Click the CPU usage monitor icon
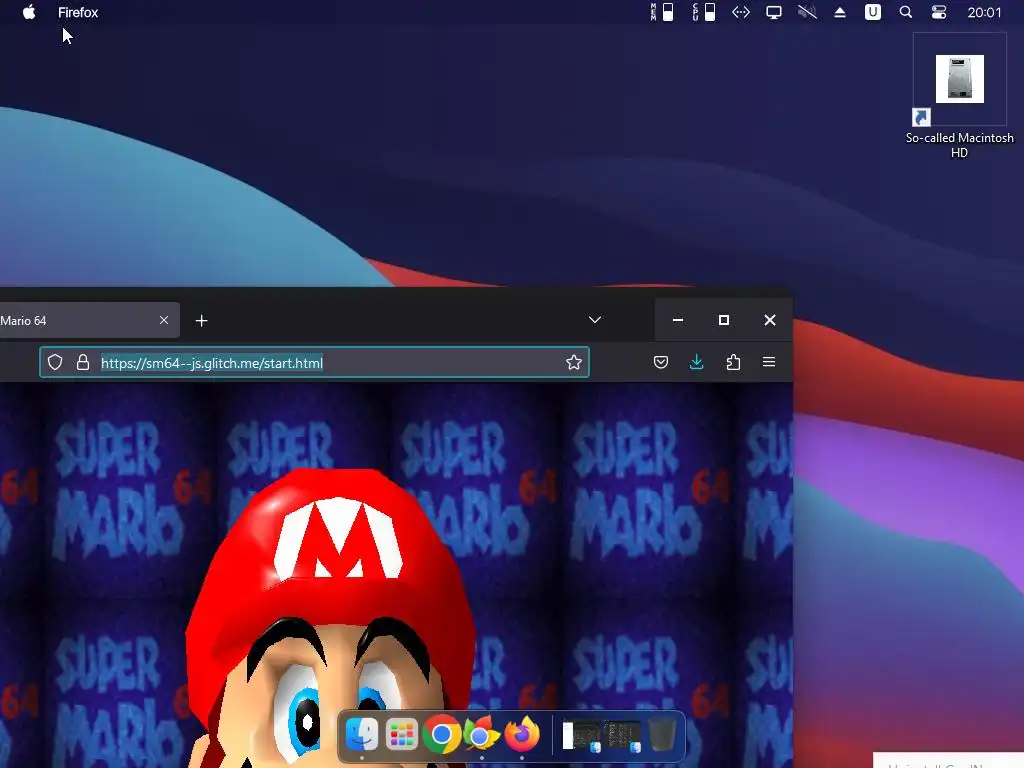Viewport: 1024px width, 768px height. click(704, 12)
